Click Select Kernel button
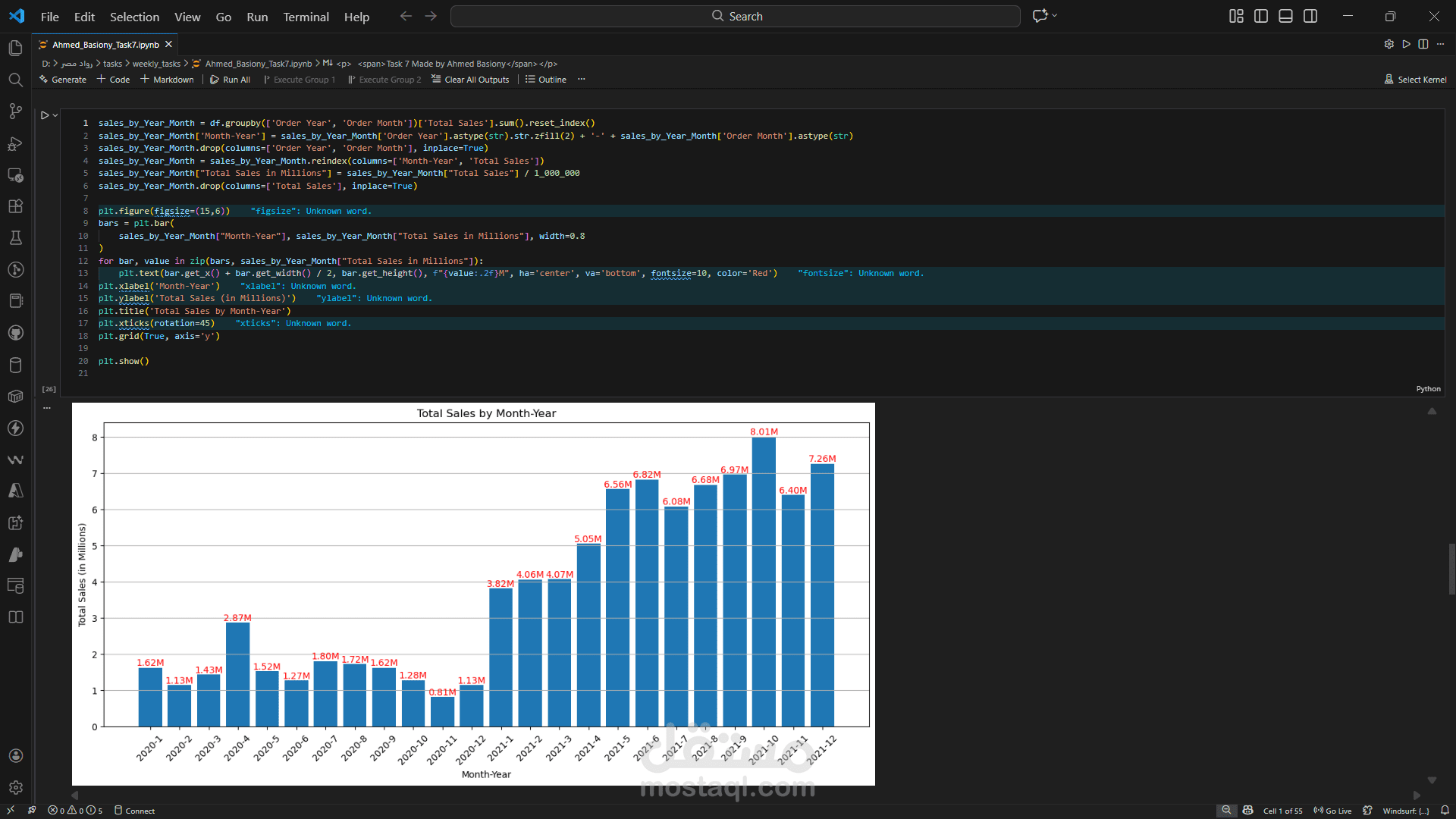The height and width of the screenshot is (819, 1456). point(1415,80)
